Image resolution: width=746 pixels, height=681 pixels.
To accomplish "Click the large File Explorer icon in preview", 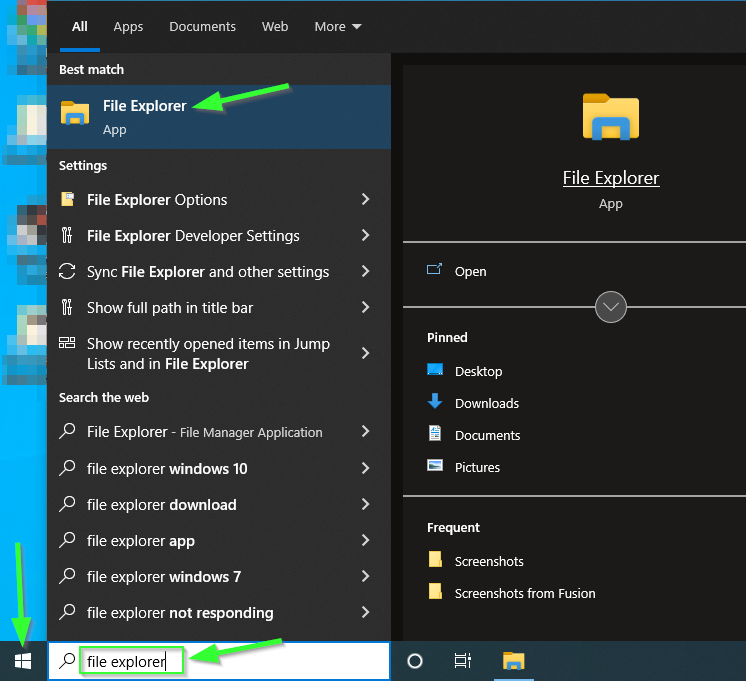I will click(x=610, y=117).
